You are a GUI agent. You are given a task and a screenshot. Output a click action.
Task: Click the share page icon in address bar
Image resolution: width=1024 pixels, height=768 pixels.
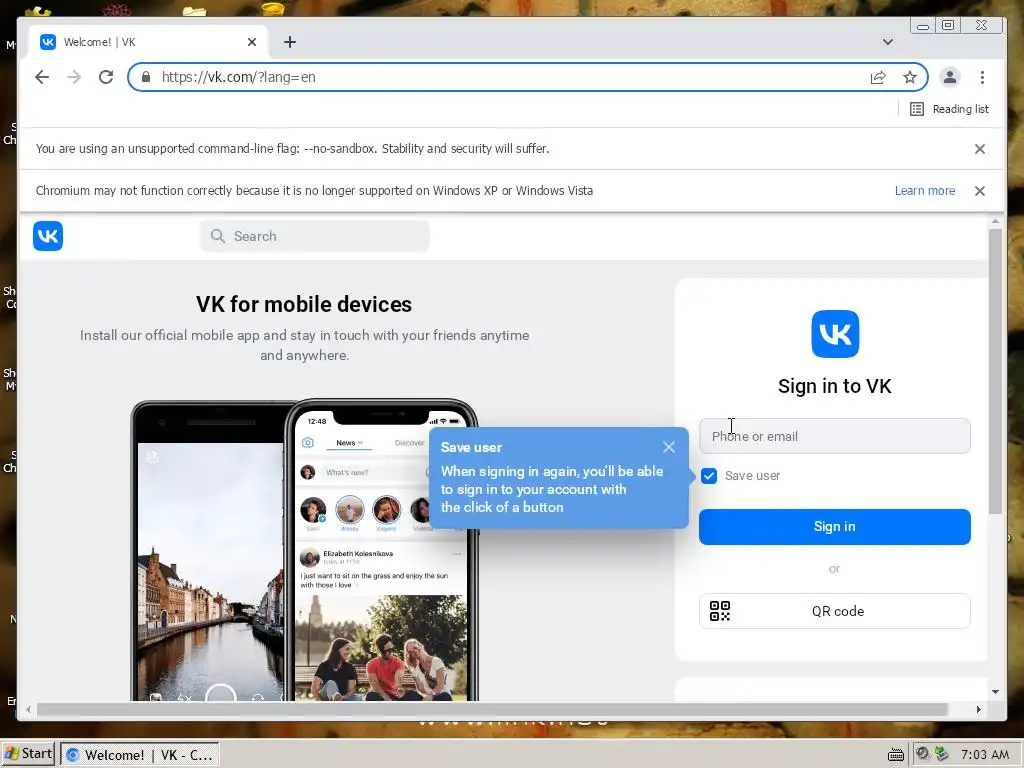click(x=878, y=77)
